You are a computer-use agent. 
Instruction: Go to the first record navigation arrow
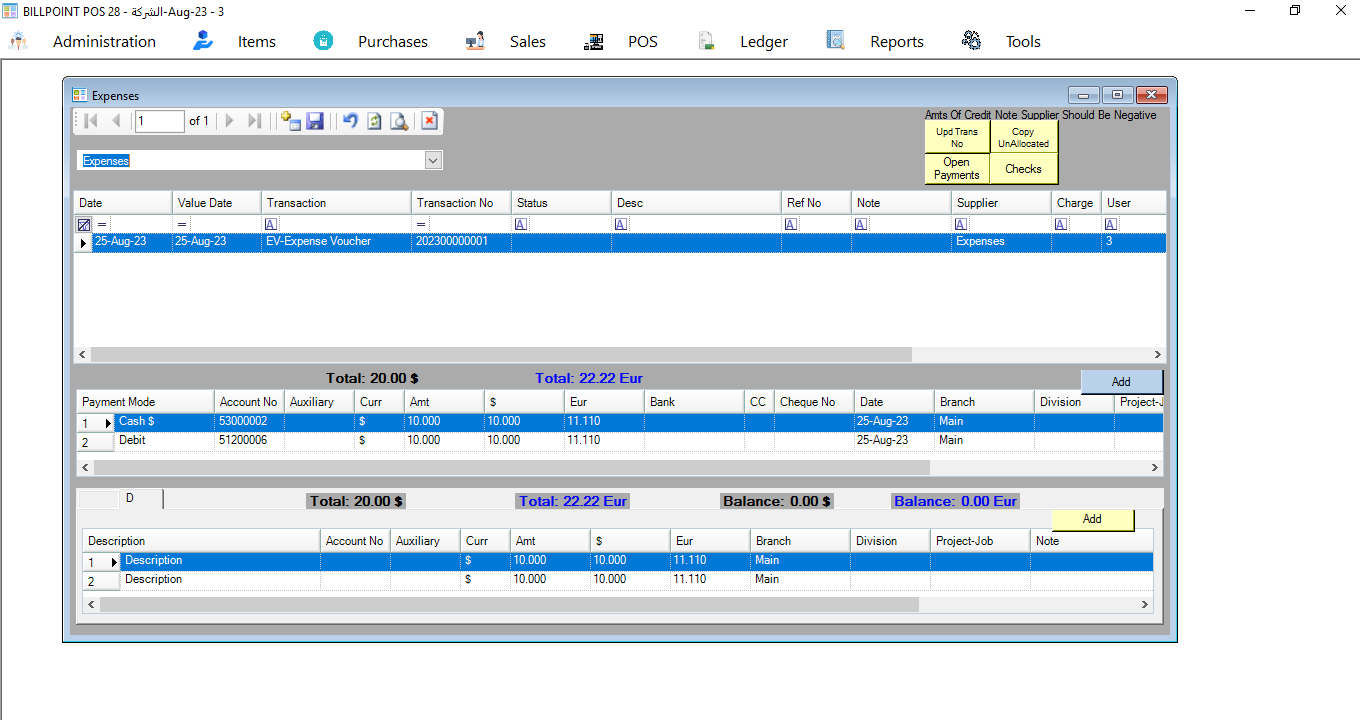point(90,121)
